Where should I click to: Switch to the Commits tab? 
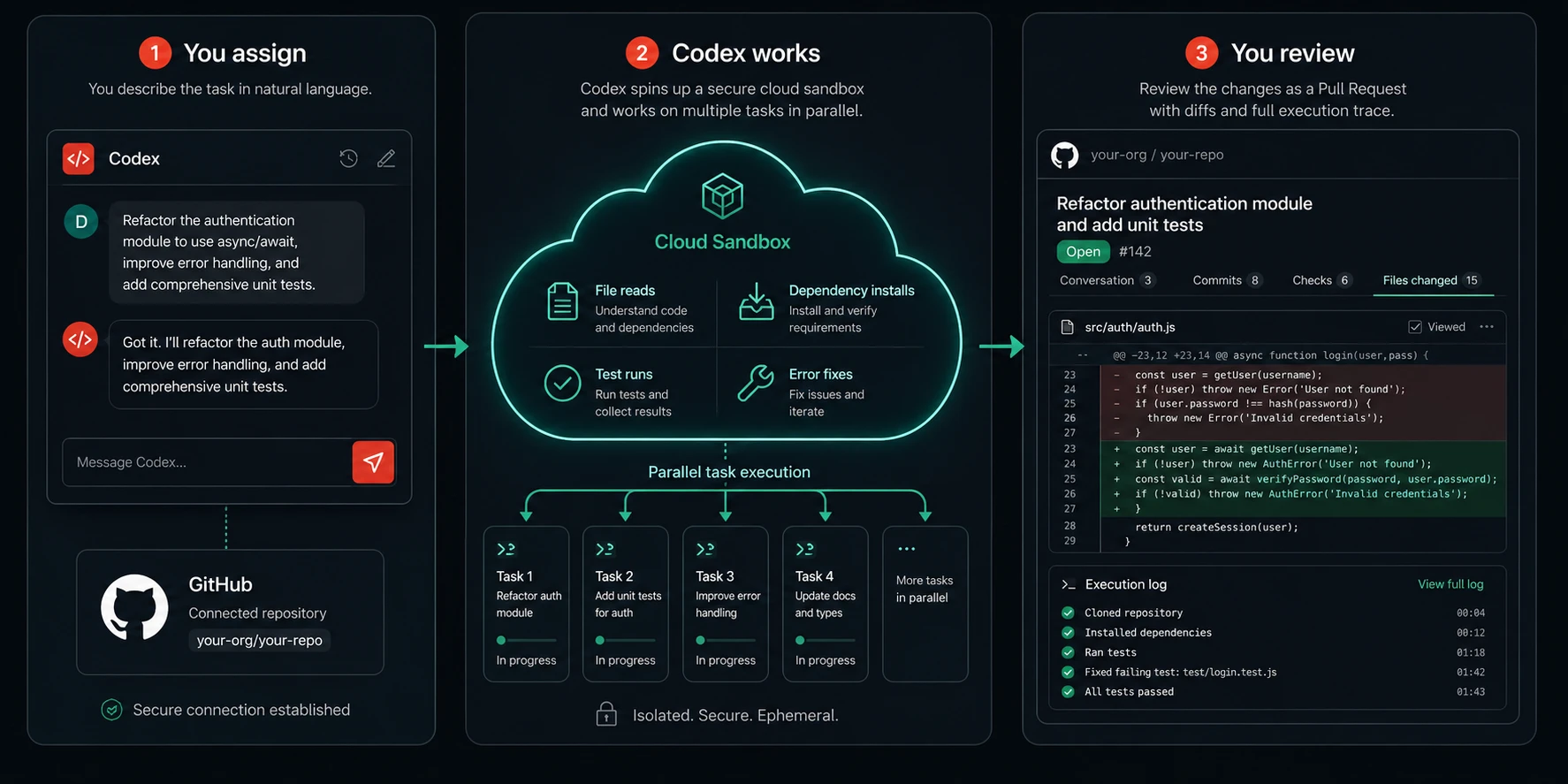click(1228, 280)
